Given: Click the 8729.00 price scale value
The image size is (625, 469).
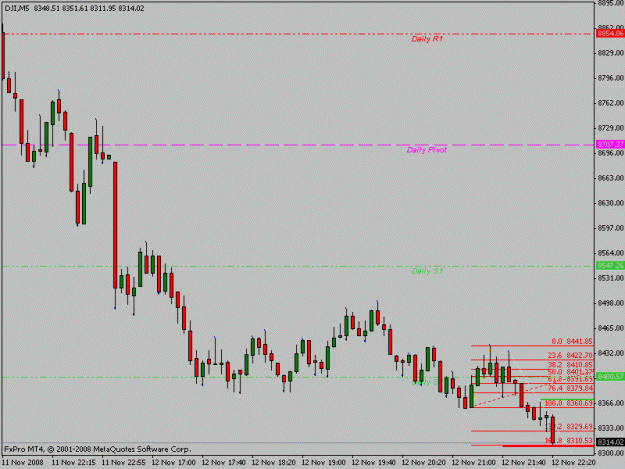Looking at the screenshot, I should 611,128.
